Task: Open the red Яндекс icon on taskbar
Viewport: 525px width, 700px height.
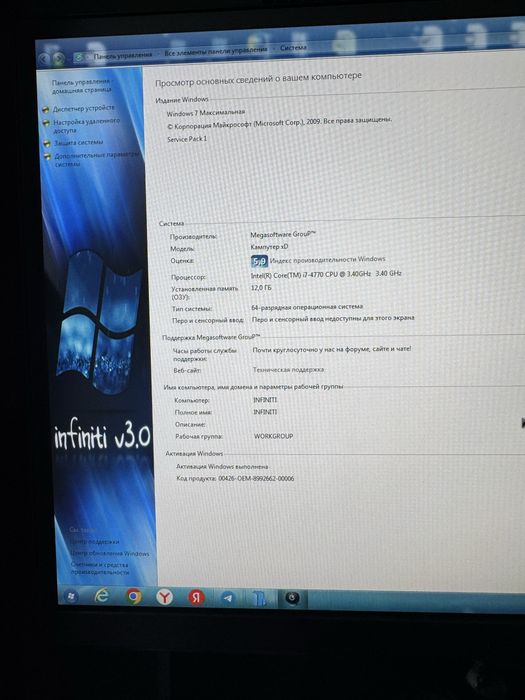Action: [x=196, y=597]
